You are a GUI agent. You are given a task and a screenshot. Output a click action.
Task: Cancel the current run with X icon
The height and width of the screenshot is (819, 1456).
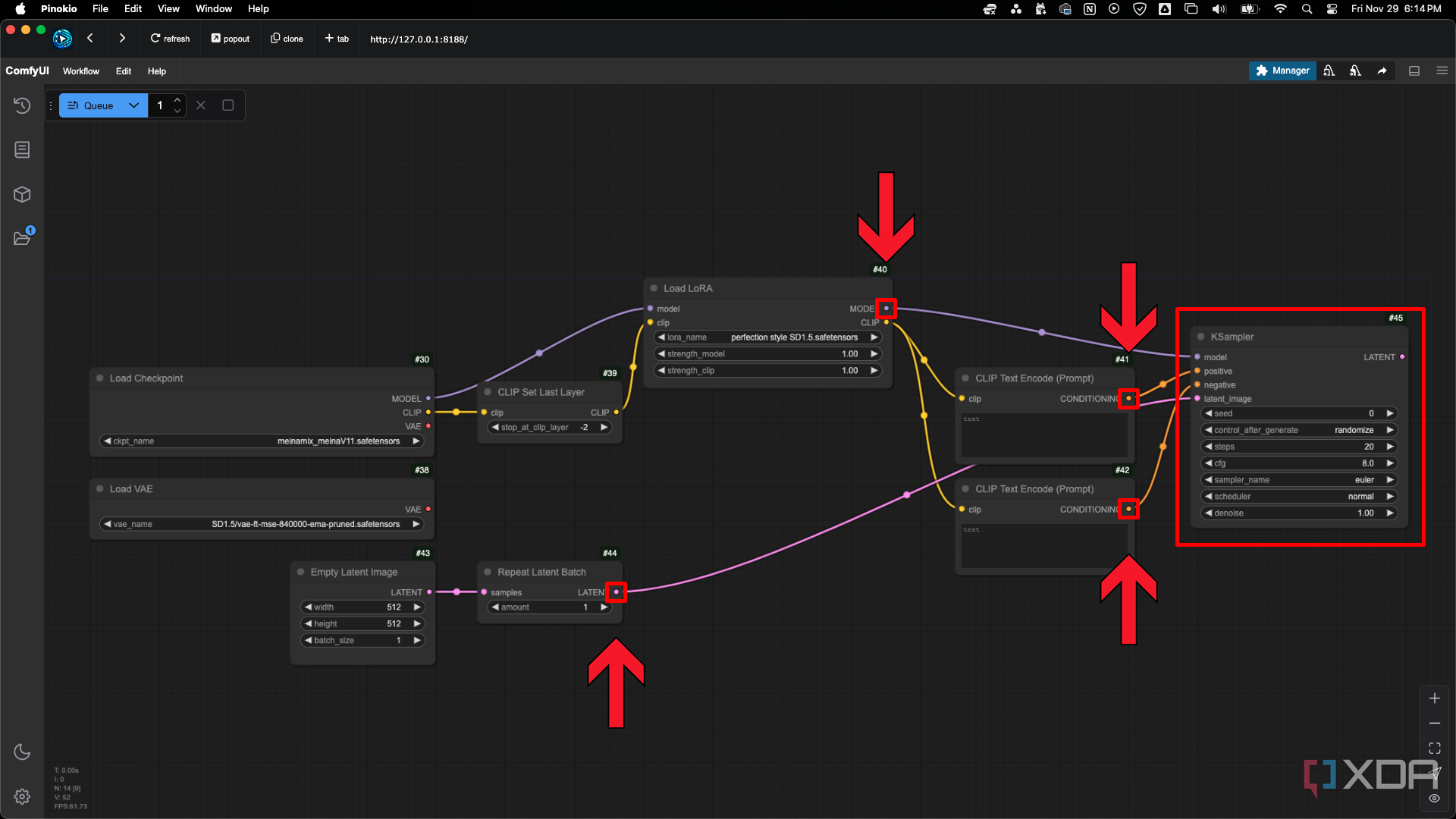[x=201, y=105]
